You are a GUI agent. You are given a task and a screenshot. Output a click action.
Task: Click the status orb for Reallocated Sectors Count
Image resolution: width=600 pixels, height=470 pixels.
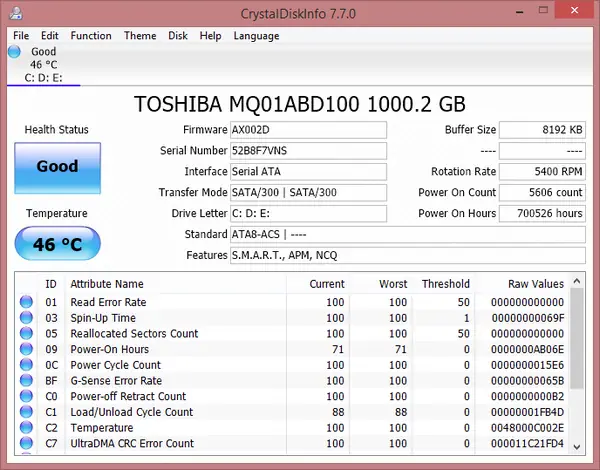(26, 334)
